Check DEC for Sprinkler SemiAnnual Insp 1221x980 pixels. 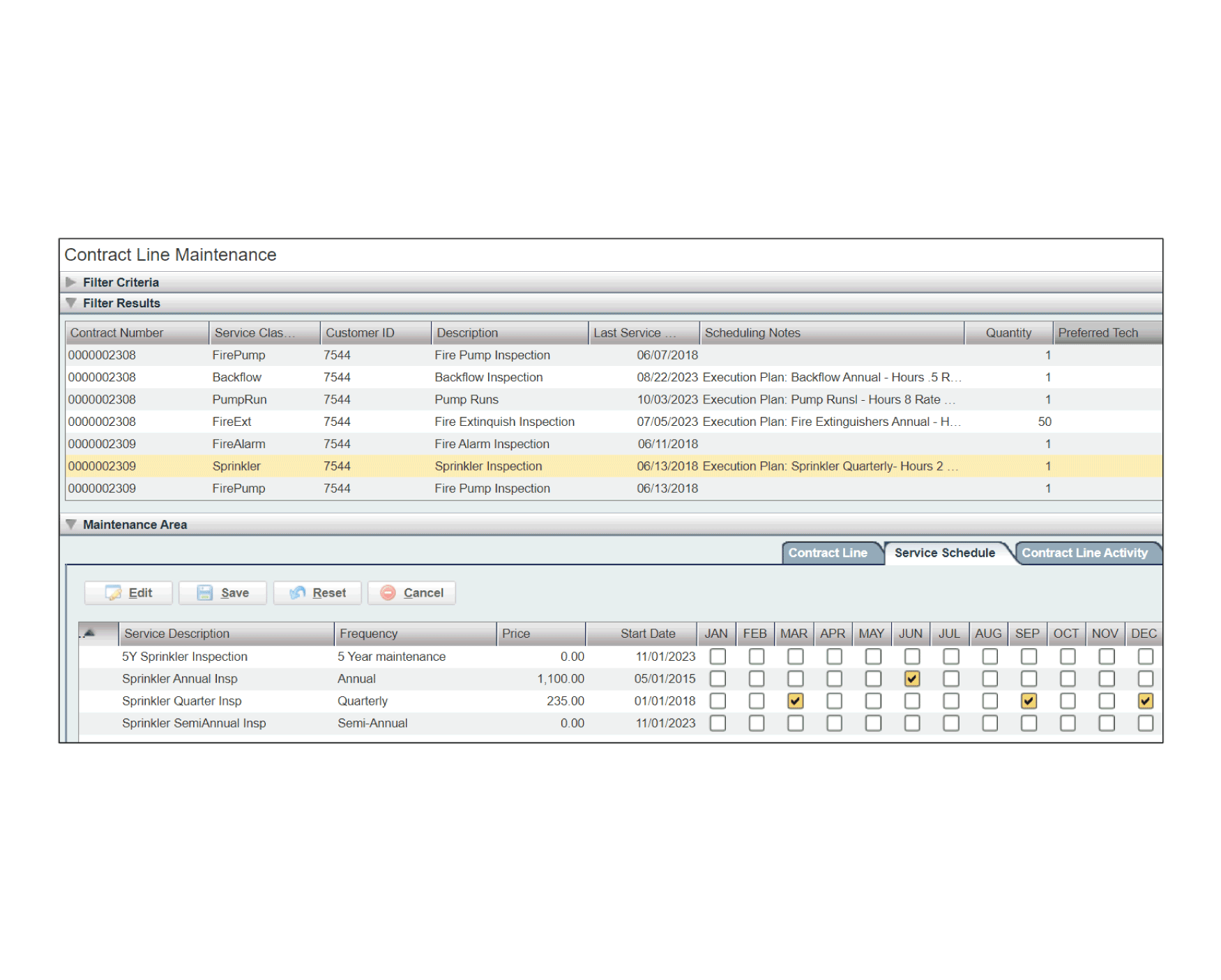click(1145, 723)
